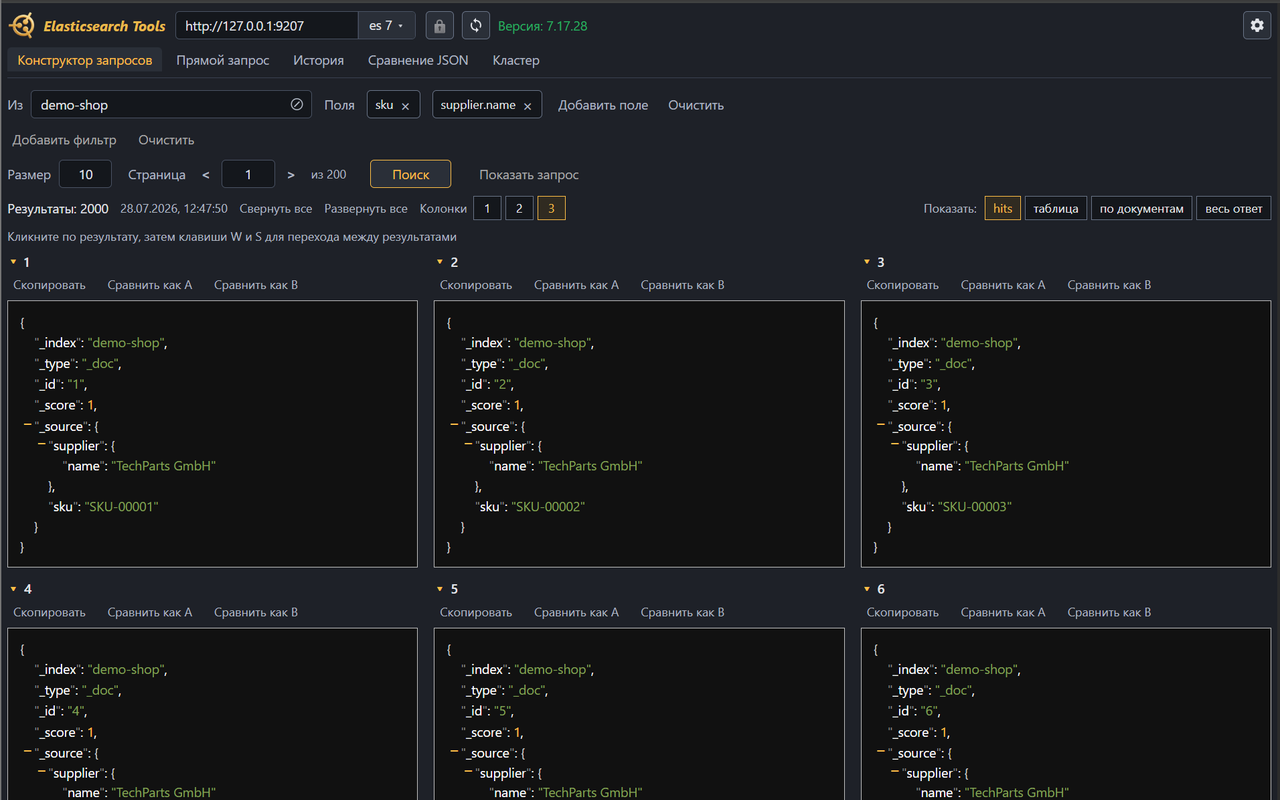The width and height of the screenshot is (1280, 800).
Task: Collapse _source node in result 2
Action: (x=454, y=426)
